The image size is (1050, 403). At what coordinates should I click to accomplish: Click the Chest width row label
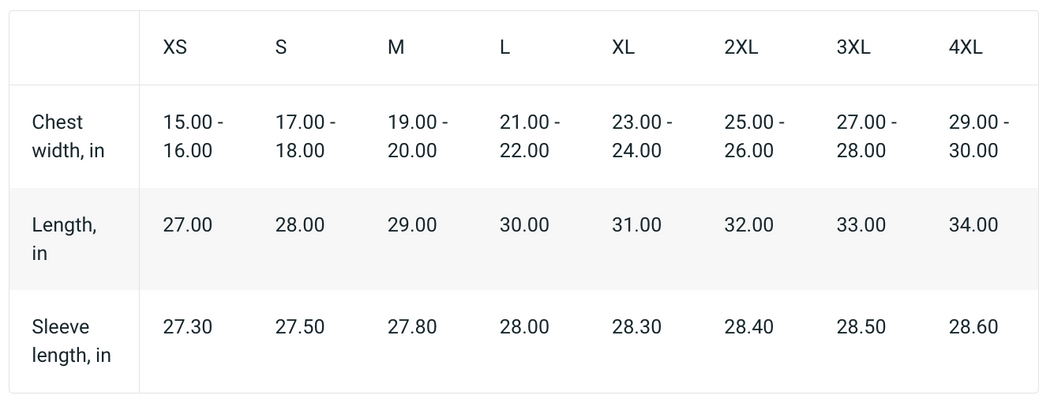(x=68, y=136)
